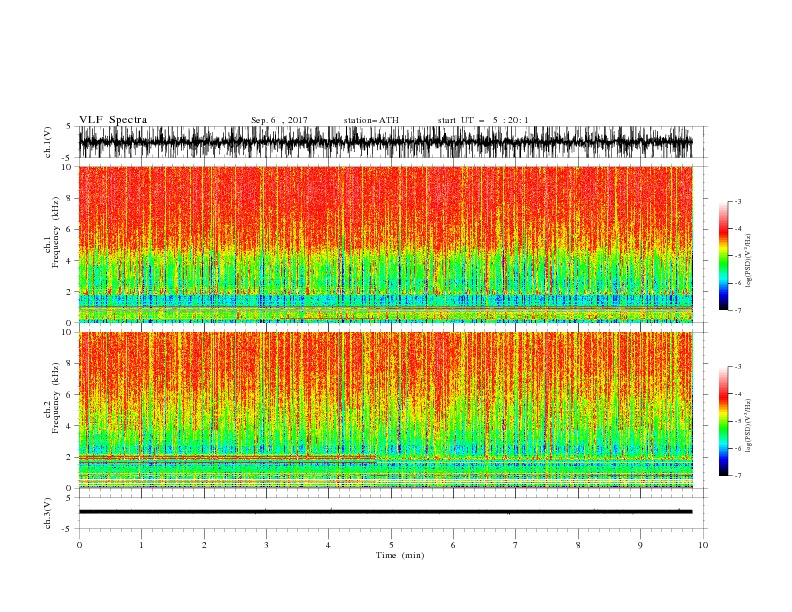The width and height of the screenshot is (792, 612).
Task: Click the '0' tick on the time axis
Action: [79, 545]
